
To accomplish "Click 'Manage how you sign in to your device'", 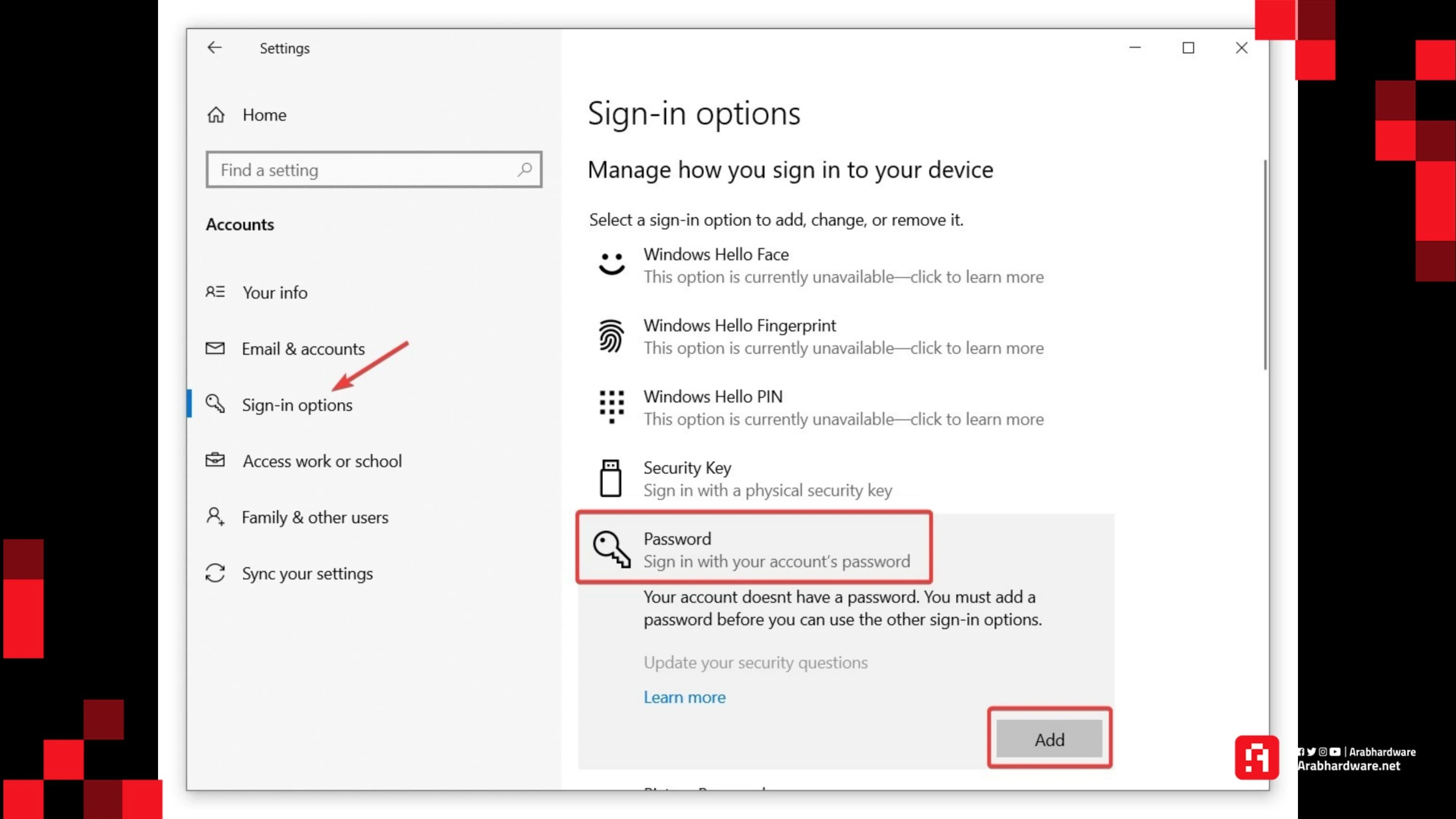I will click(x=790, y=170).
